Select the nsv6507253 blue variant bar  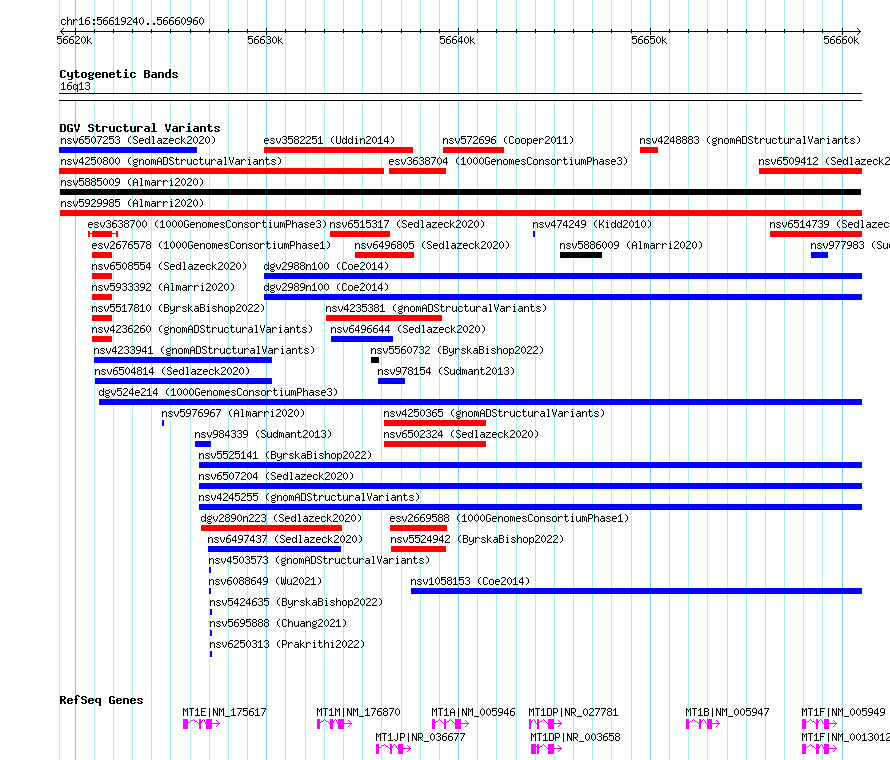point(128,150)
